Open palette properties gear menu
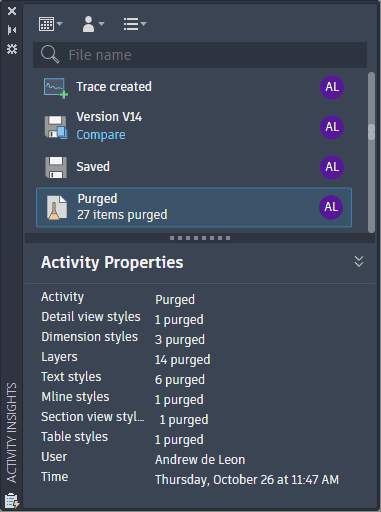The height and width of the screenshot is (512, 381). point(12,49)
